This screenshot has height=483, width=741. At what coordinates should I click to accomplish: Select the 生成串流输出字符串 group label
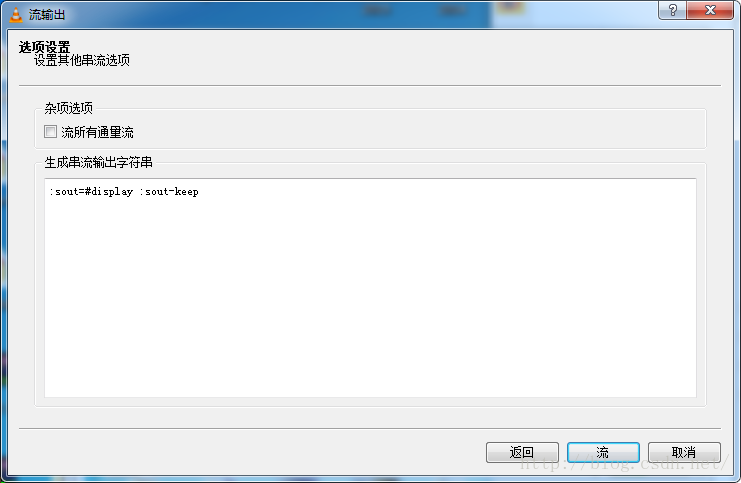[x=98, y=163]
